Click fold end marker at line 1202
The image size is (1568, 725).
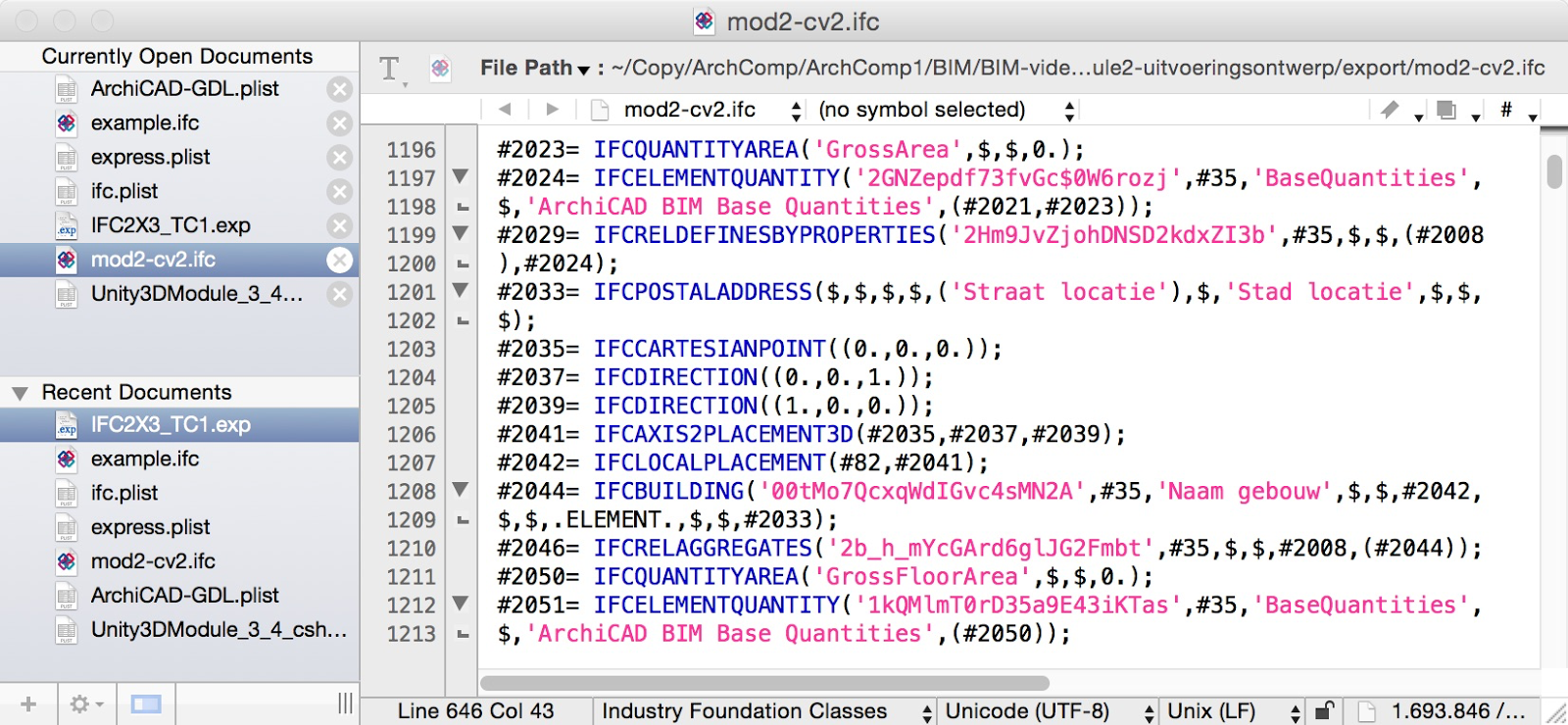463,321
